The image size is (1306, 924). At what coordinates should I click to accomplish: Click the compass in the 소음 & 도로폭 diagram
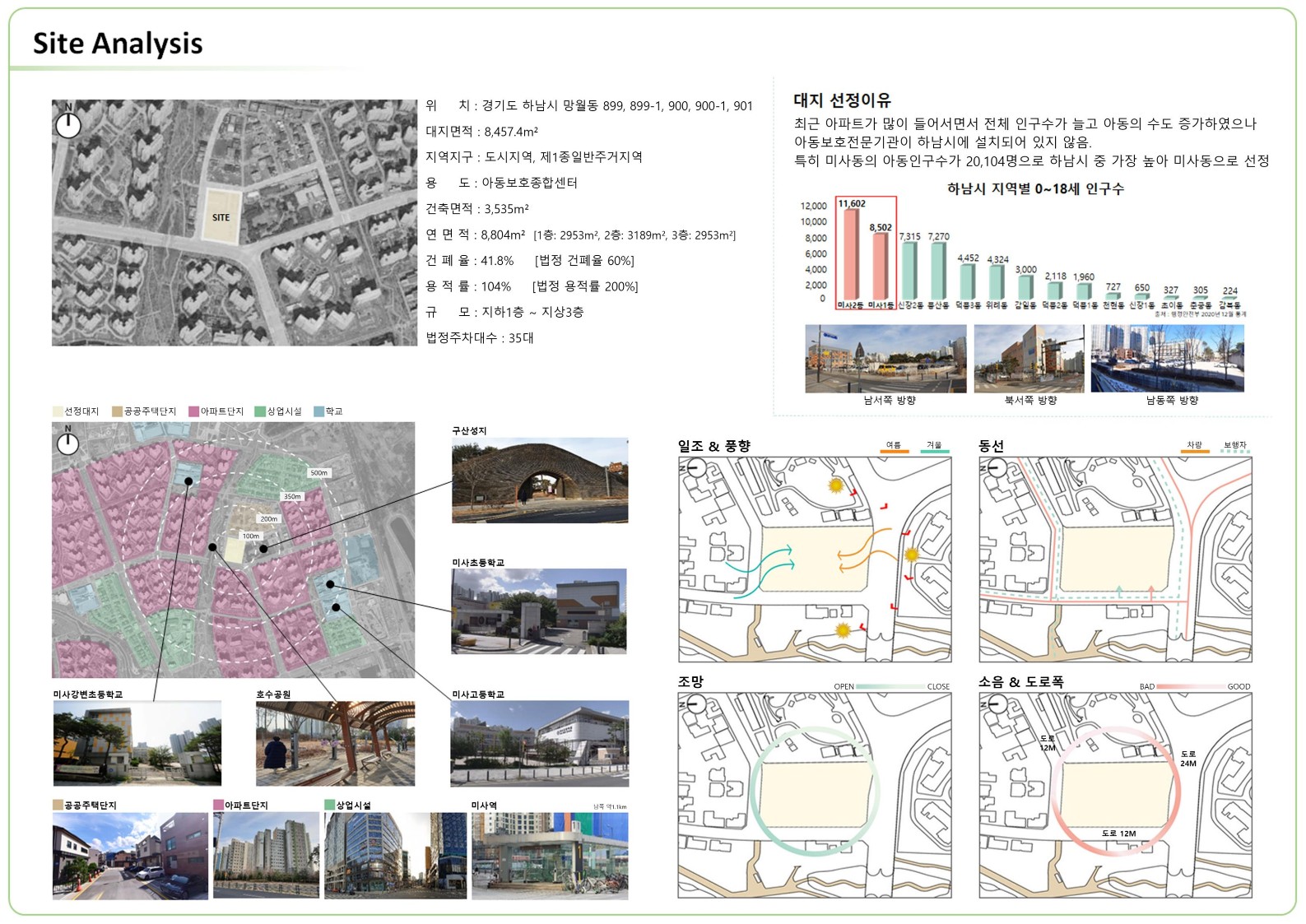(x=996, y=703)
